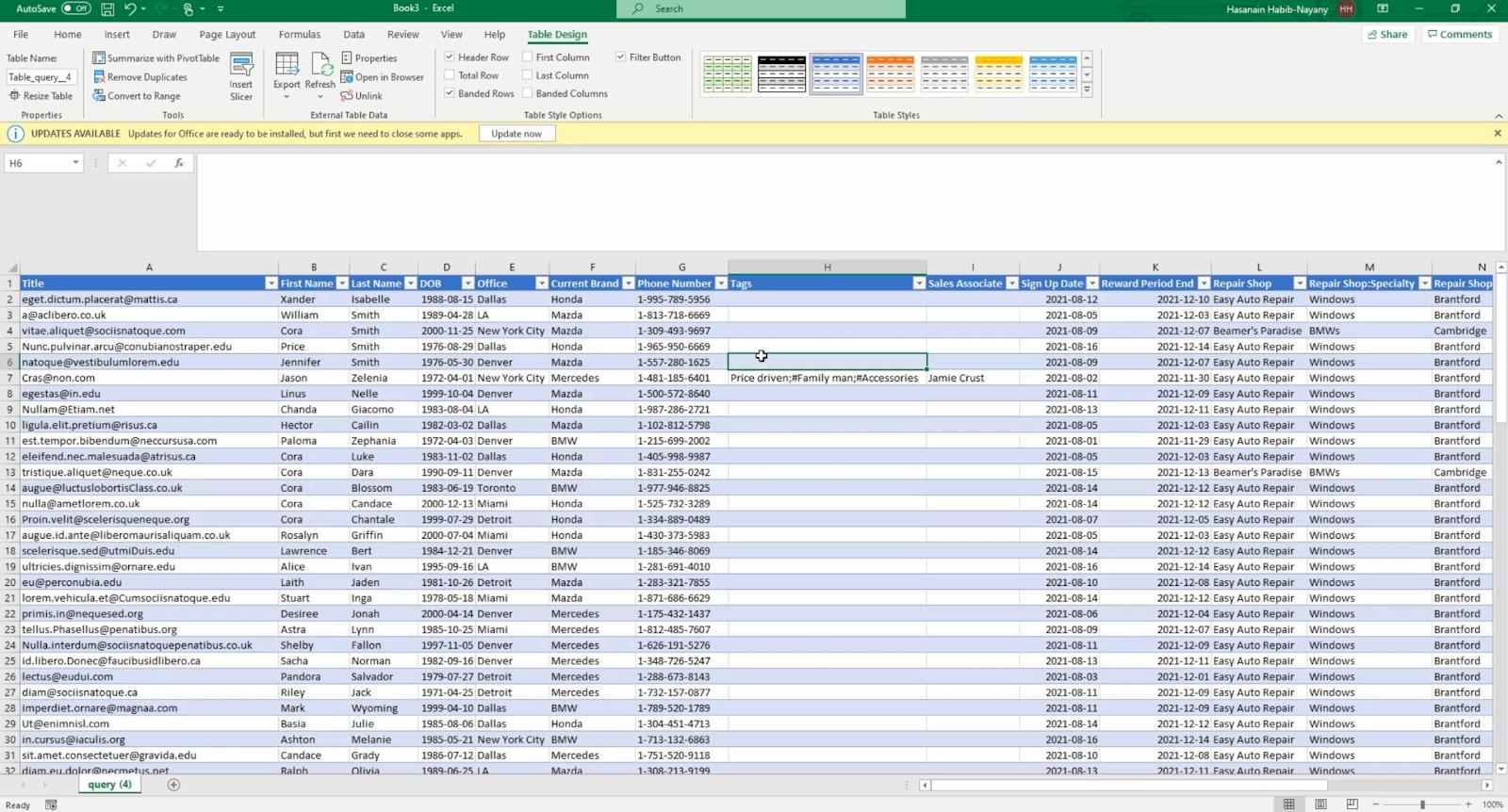Open Office filter dropdown
1508x812 pixels.
(x=542, y=284)
